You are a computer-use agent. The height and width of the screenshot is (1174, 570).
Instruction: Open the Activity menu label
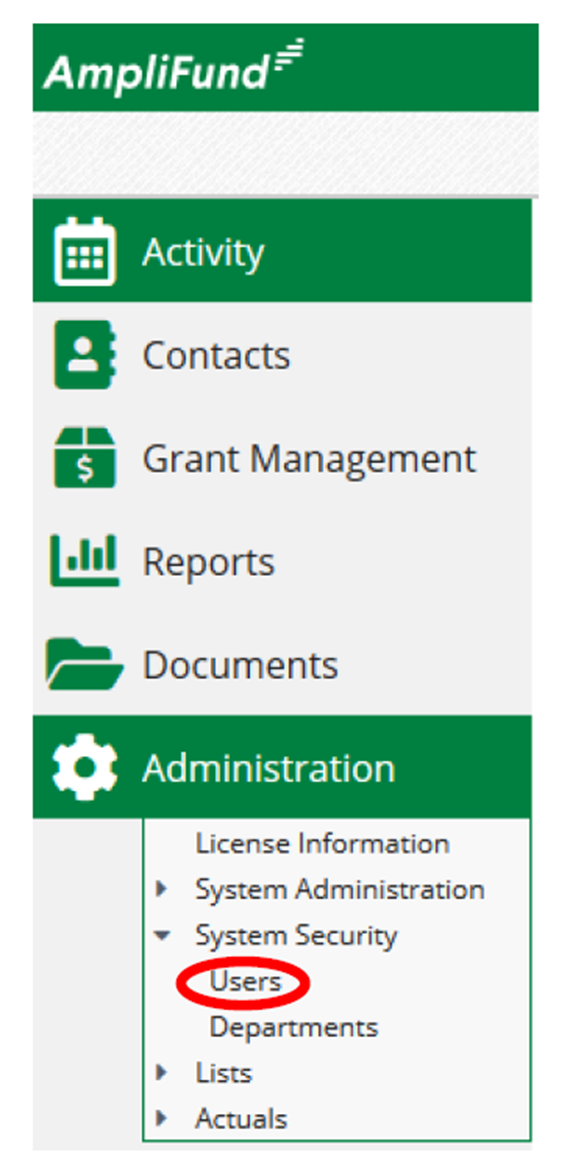coord(203,252)
